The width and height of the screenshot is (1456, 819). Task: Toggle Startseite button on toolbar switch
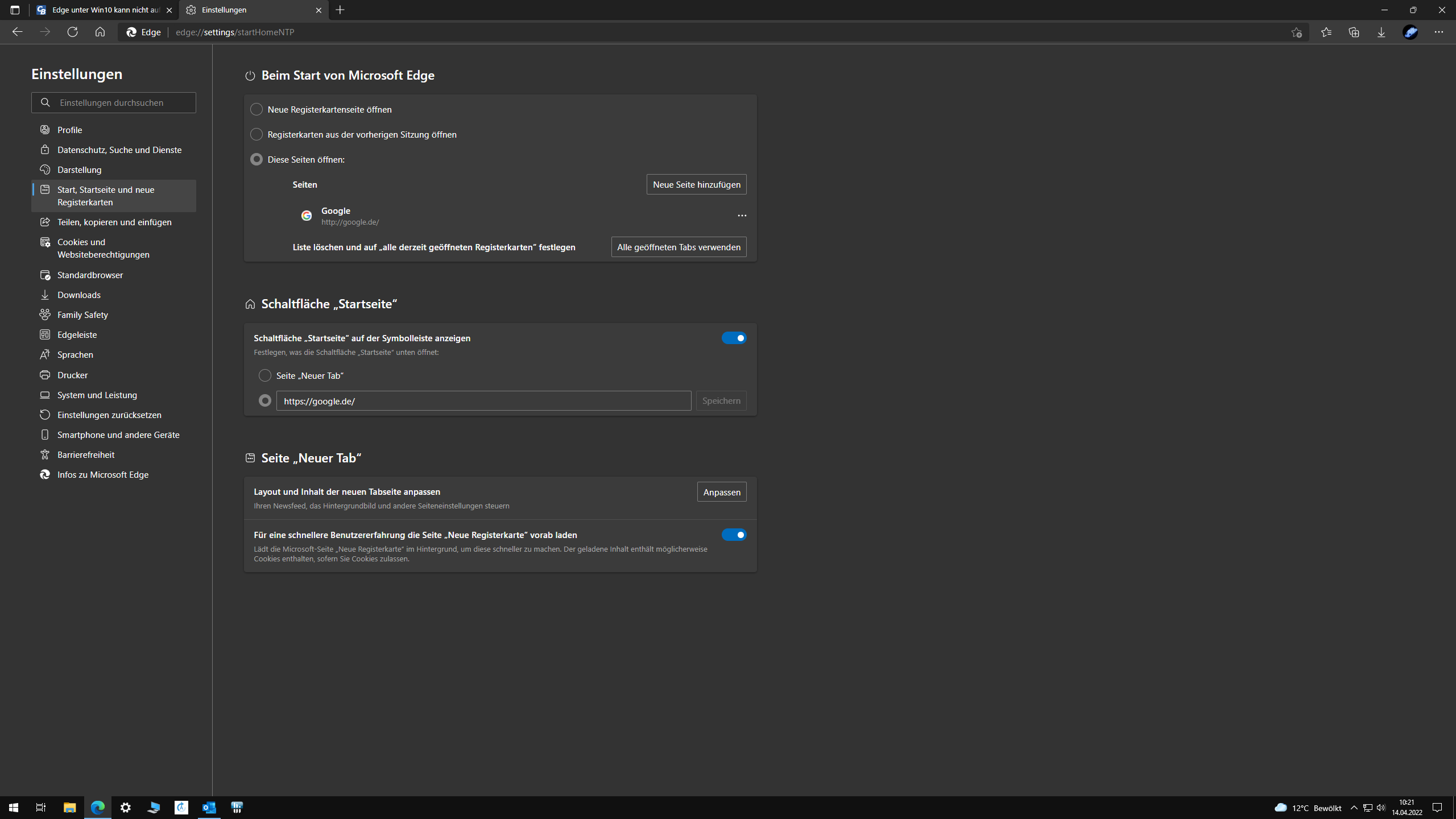[734, 338]
